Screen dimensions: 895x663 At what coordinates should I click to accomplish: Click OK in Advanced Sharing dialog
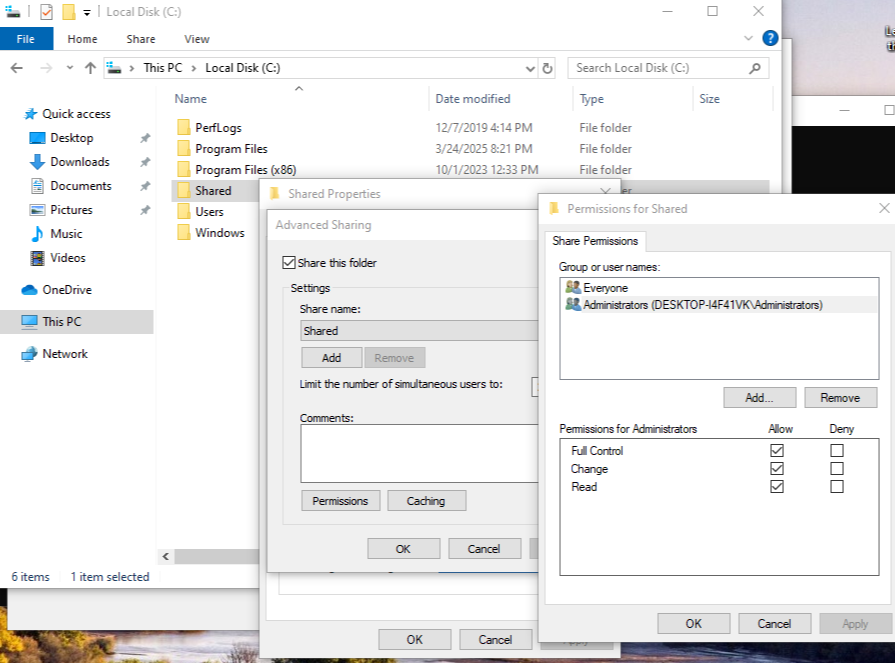coord(403,548)
